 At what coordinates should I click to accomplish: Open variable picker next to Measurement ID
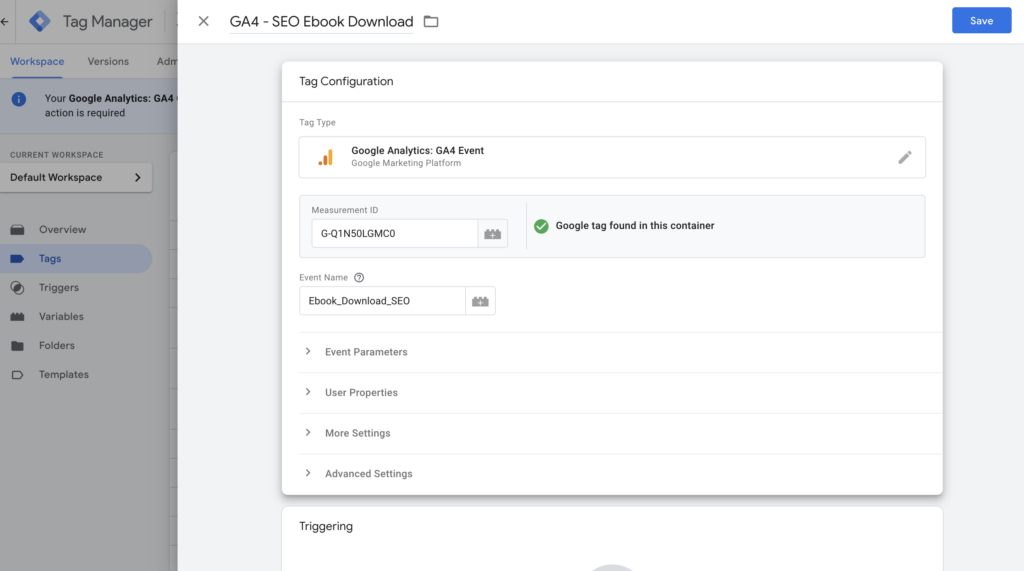(492, 234)
